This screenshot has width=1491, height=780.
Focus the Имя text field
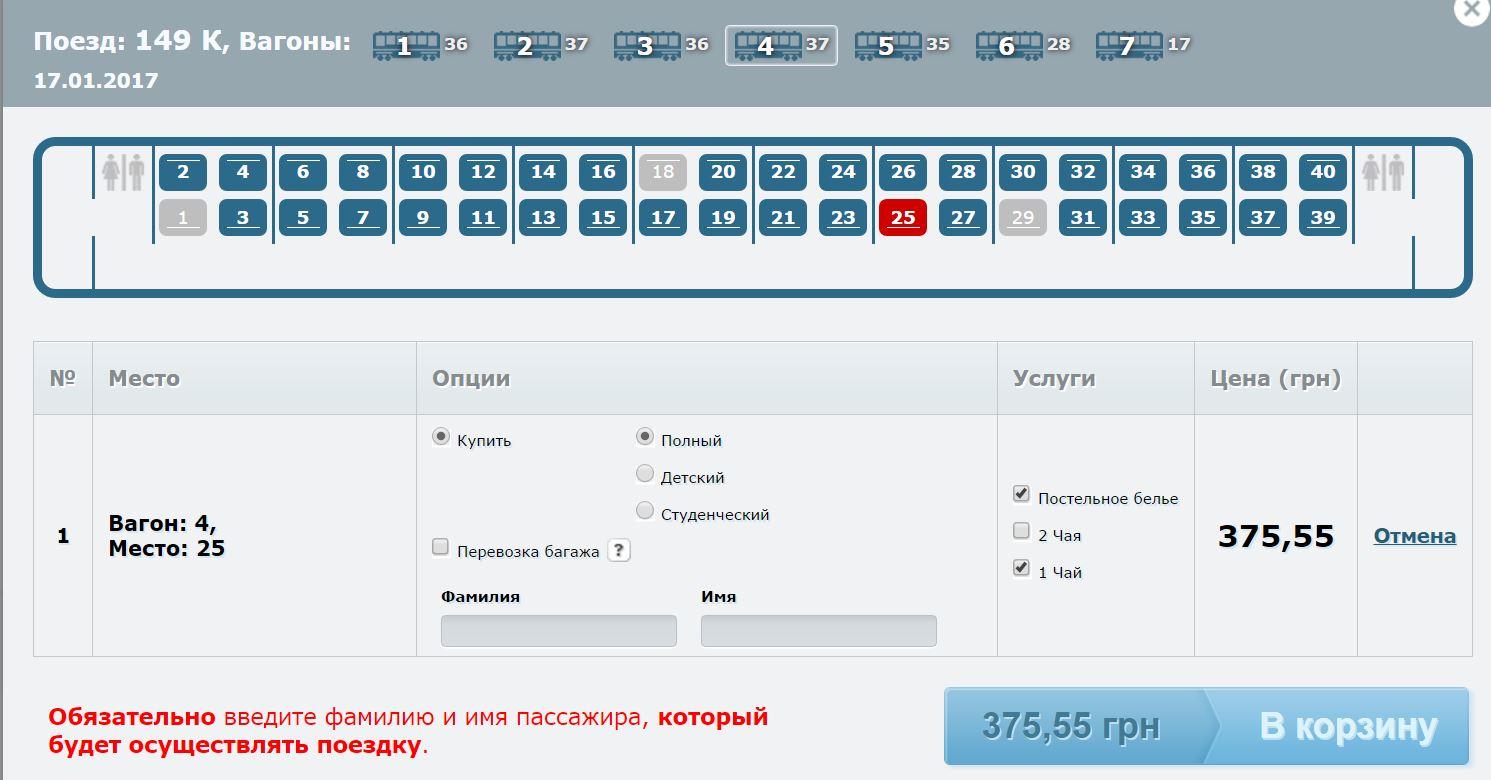[818, 631]
